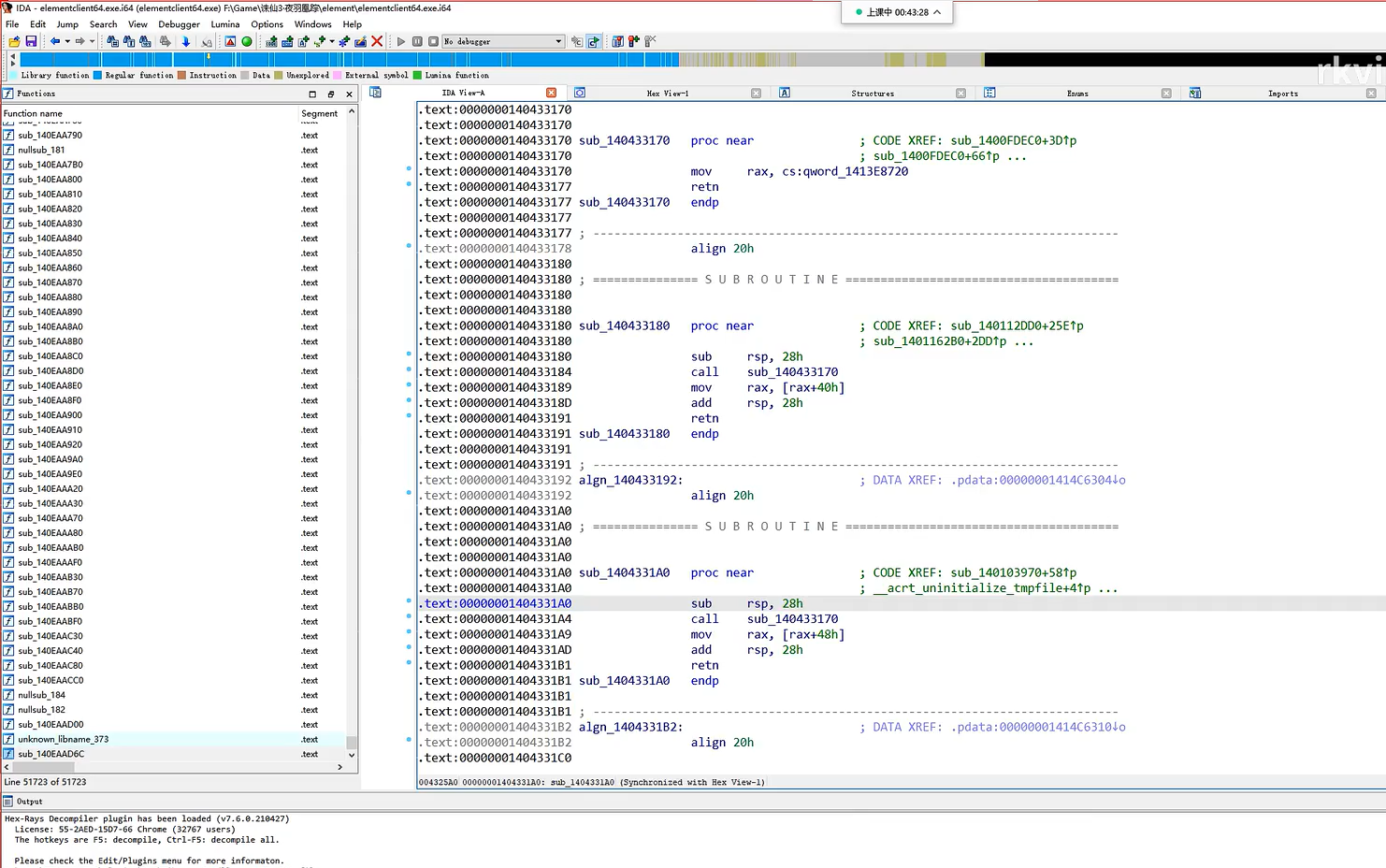
Task: Close the IDA View-A tab
Action: tap(551, 93)
